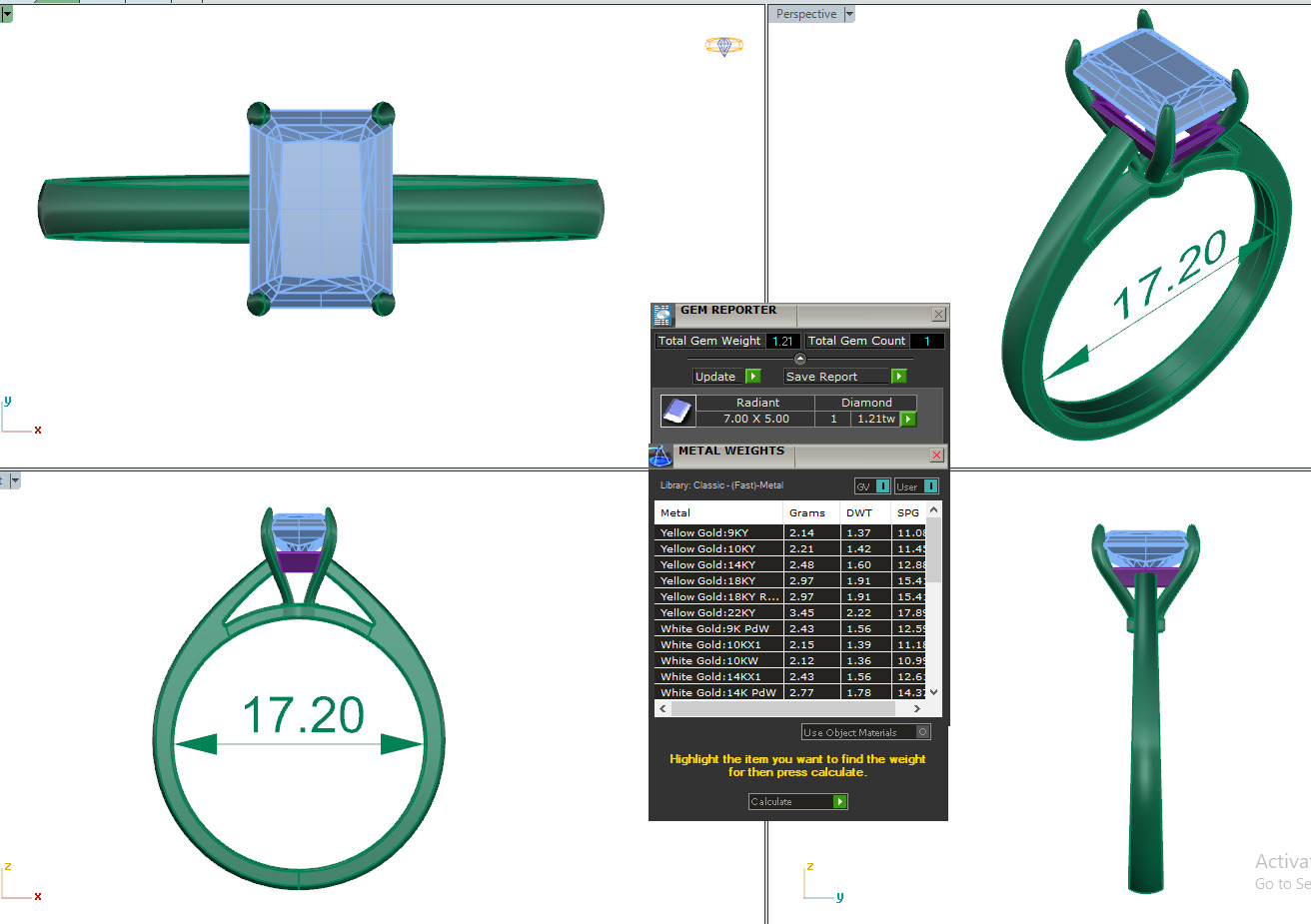Click the Update button label
The image size is (1311, 924).
[x=715, y=377]
